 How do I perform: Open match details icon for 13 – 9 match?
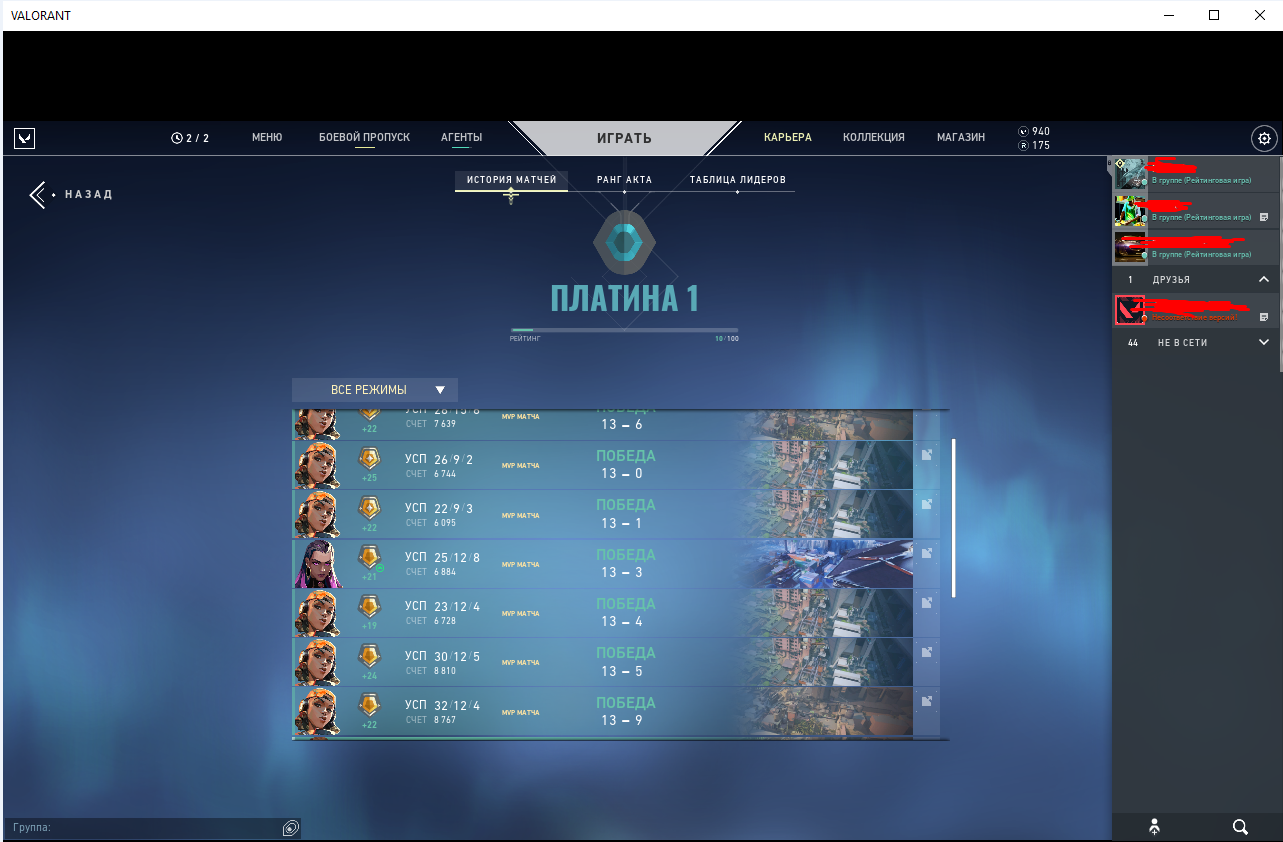click(x=927, y=701)
